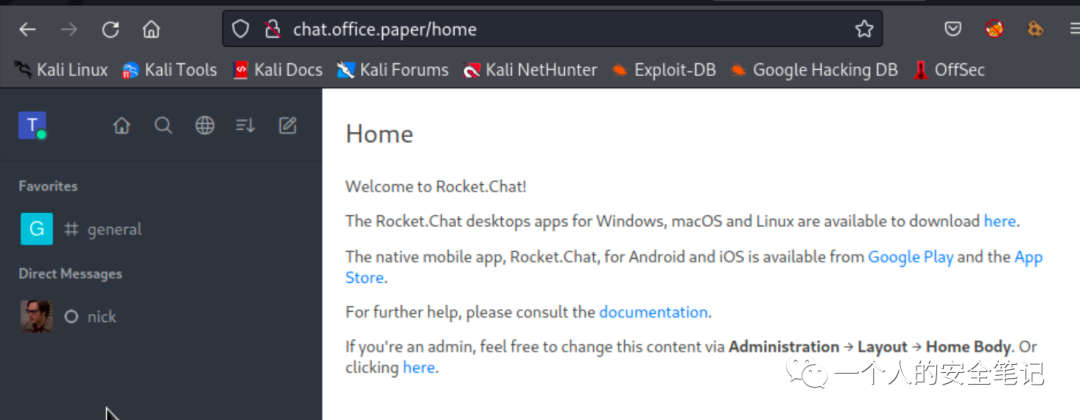The height and width of the screenshot is (420, 1080).
Task: Open the Kali NetHunter bookmark
Action: pyautogui.click(x=530, y=70)
